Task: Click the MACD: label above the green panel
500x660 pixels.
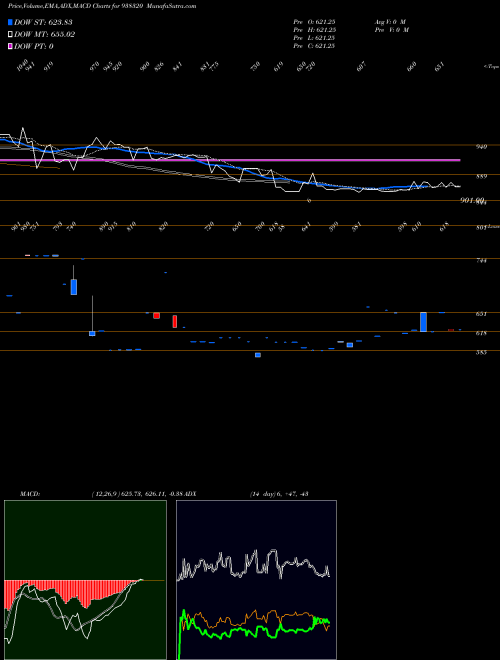Action: click(30, 494)
